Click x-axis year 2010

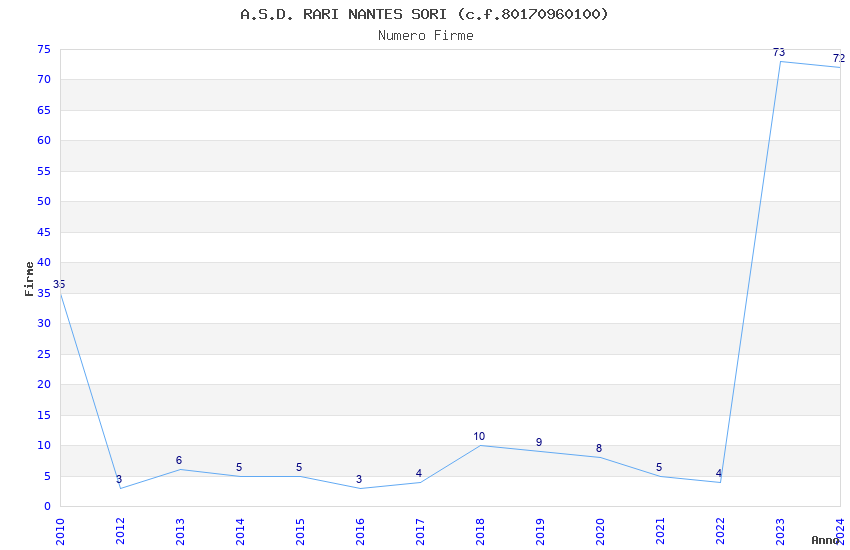click(x=60, y=532)
